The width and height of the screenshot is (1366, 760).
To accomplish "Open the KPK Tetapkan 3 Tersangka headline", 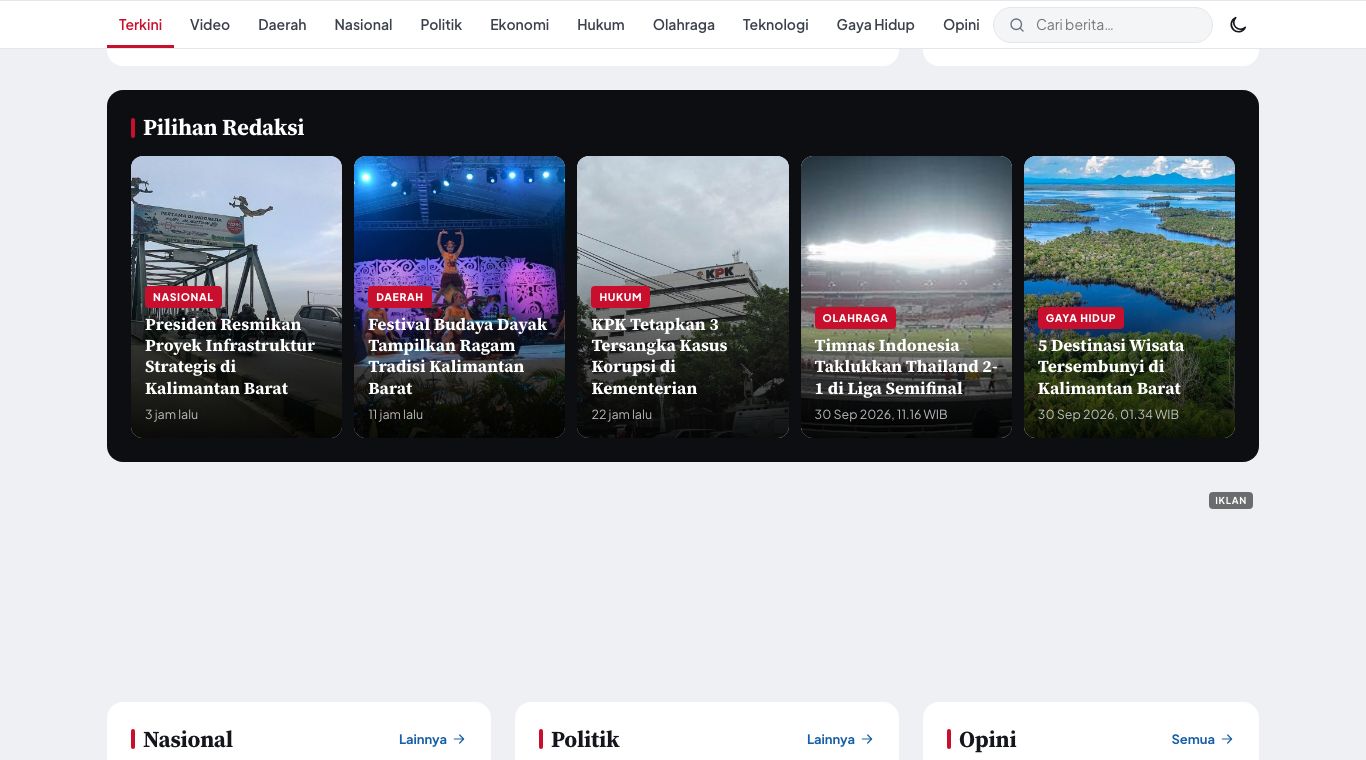I will pos(659,356).
